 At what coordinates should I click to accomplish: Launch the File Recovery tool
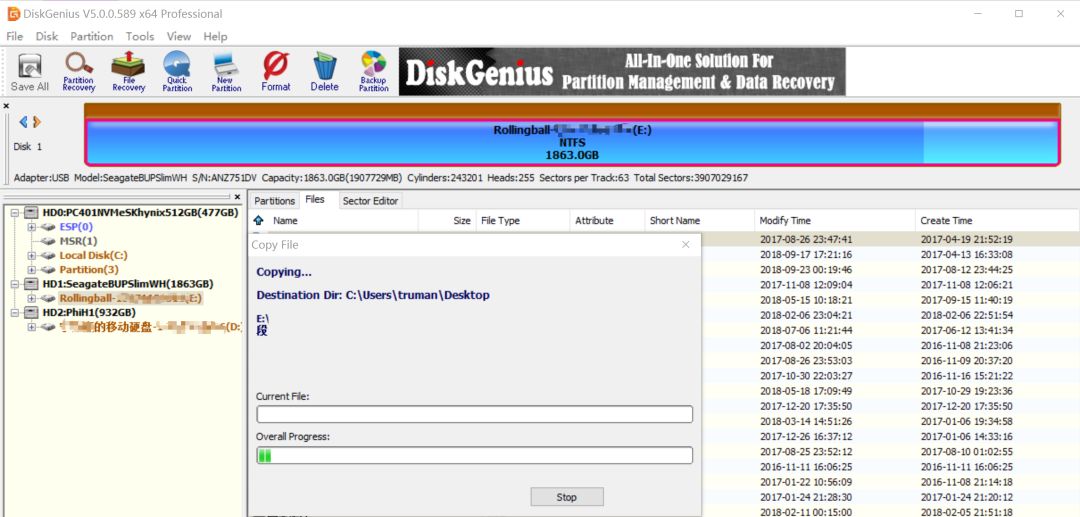pyautogui.click(x=128, y=71)
